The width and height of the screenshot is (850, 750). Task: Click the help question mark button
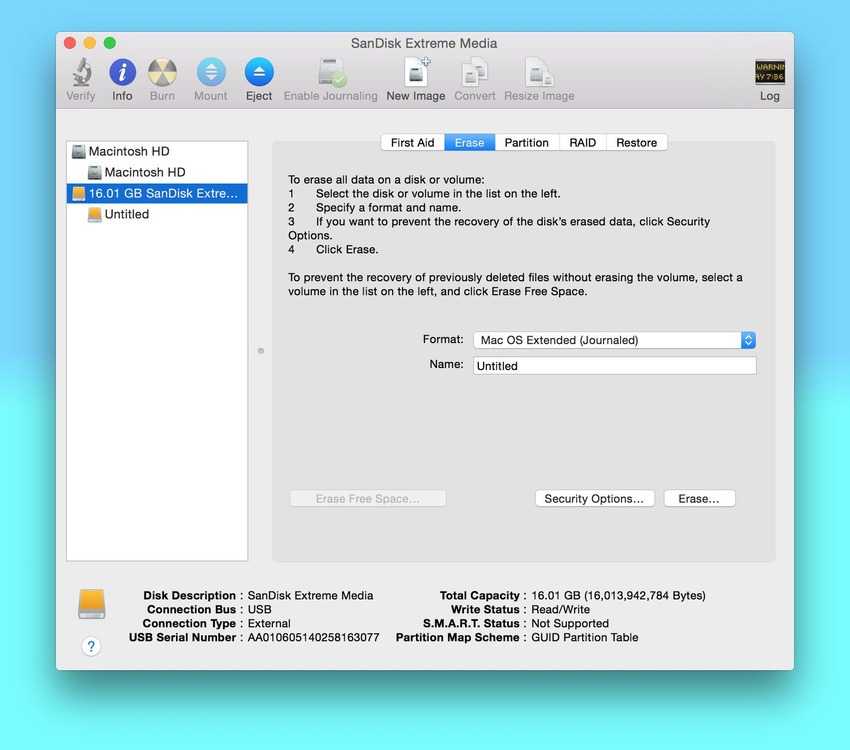coord(91,646)
